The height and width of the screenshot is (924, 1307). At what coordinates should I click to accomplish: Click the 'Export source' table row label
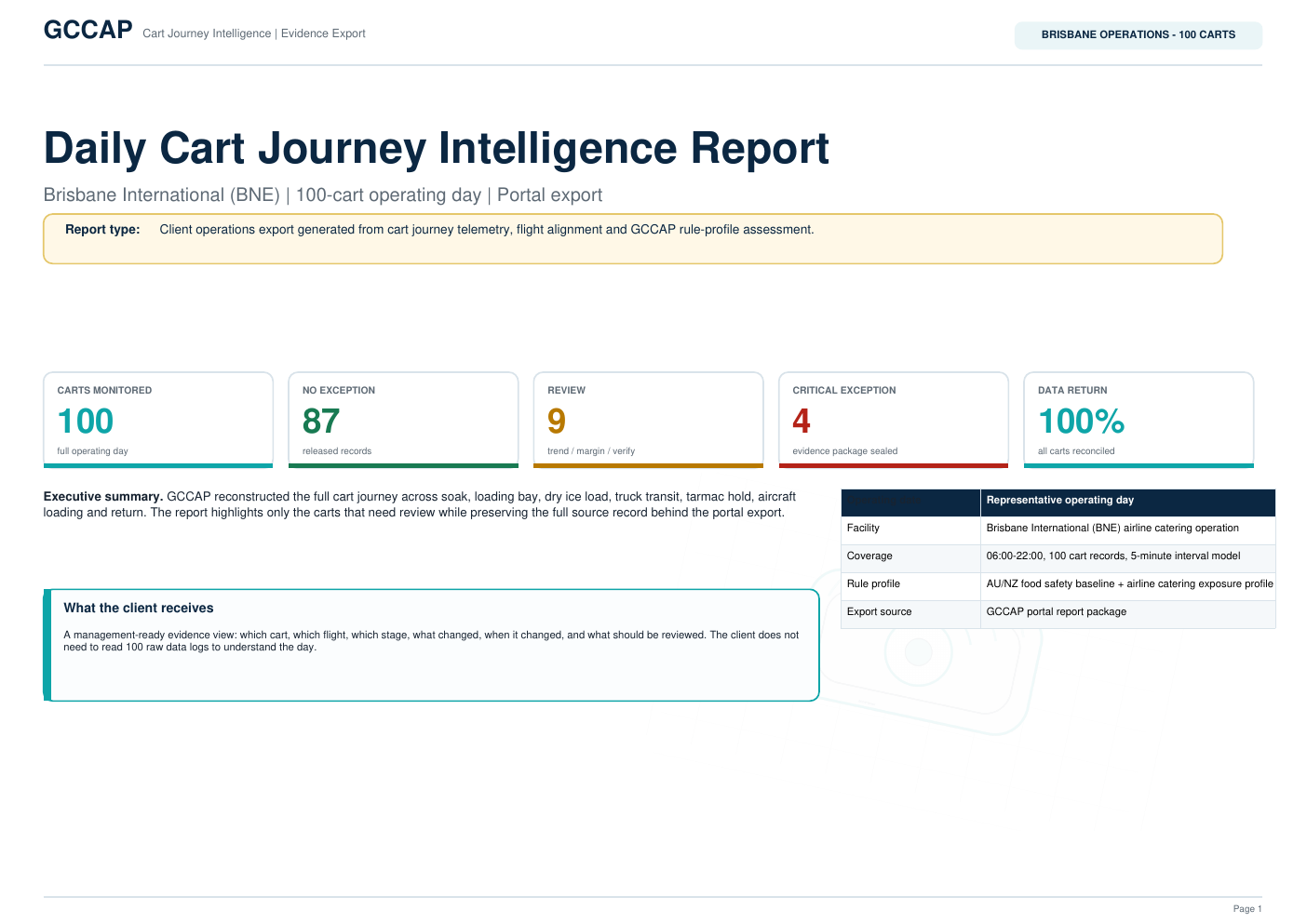pos(879,612)
